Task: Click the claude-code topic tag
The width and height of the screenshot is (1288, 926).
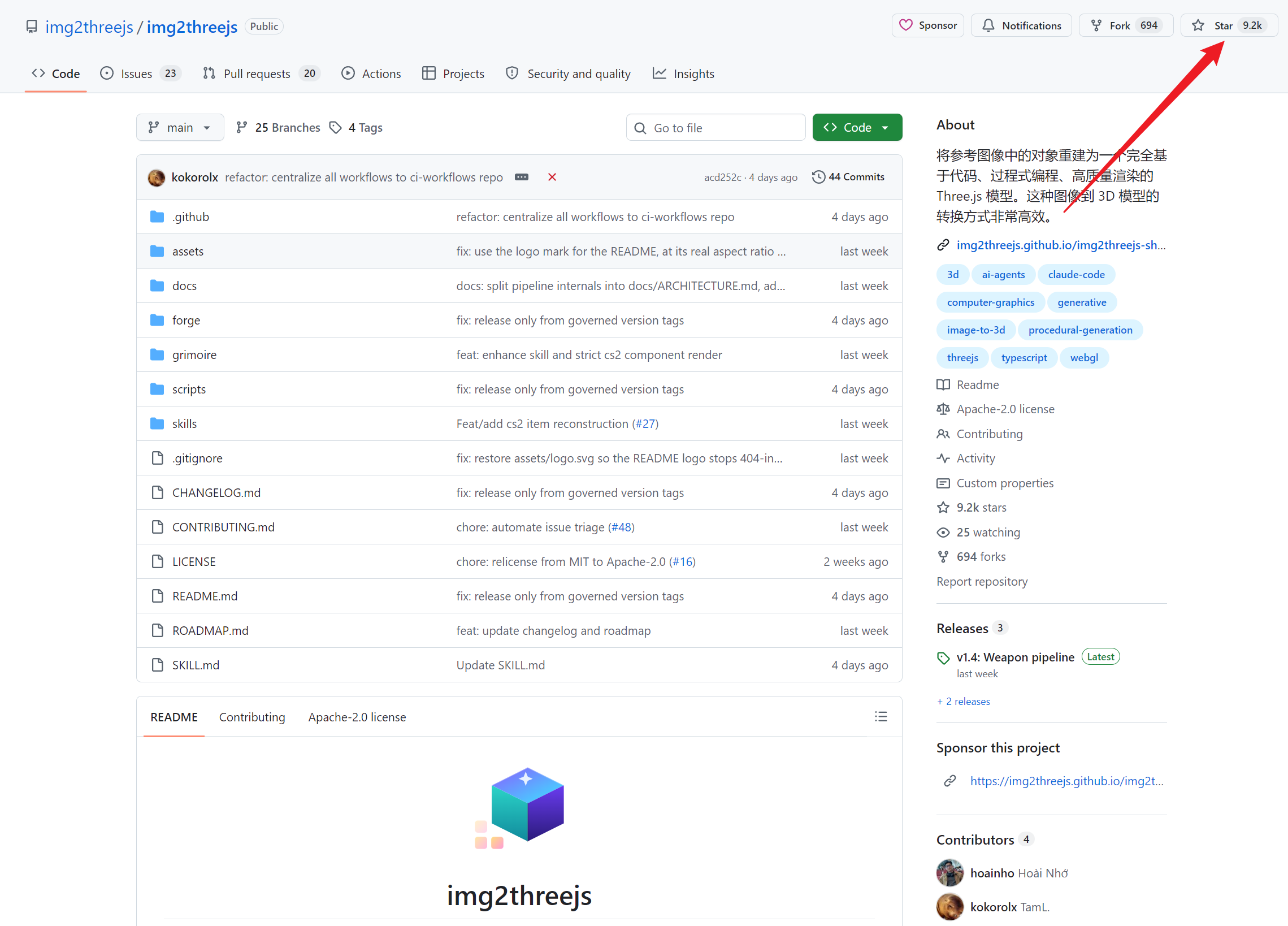Action: click(1076, 275)
